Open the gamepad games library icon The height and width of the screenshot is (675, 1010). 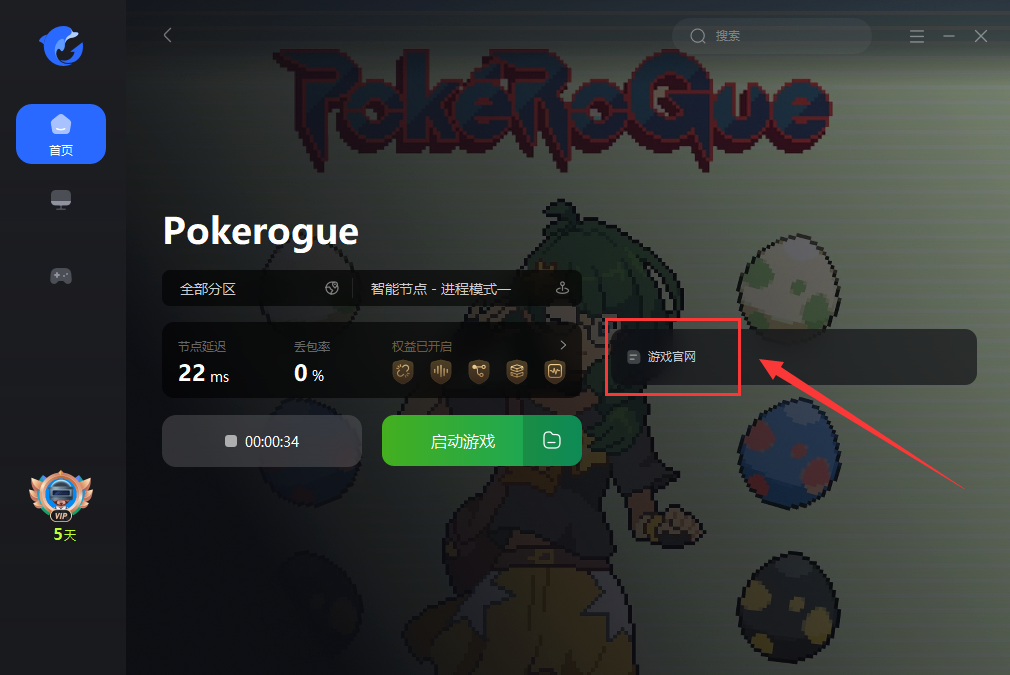(61, 276)
